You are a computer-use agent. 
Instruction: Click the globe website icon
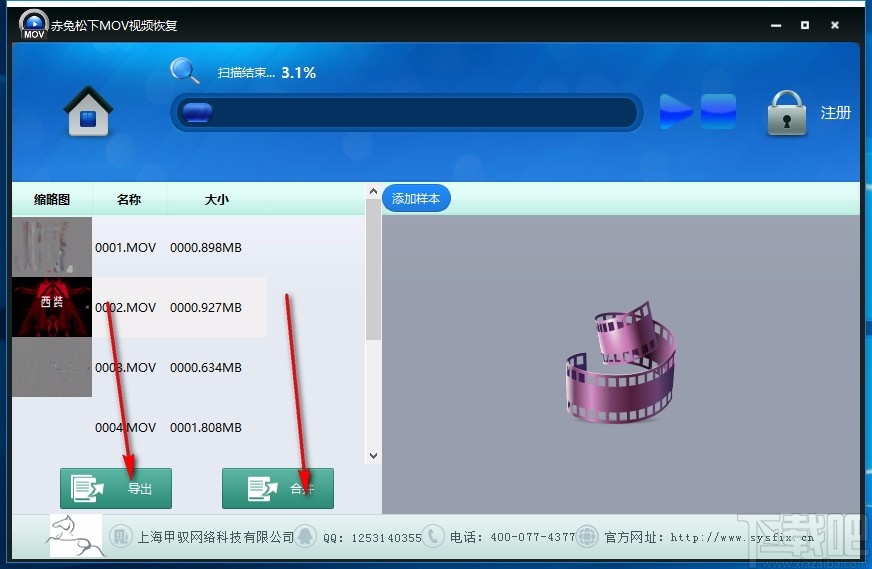587,537
